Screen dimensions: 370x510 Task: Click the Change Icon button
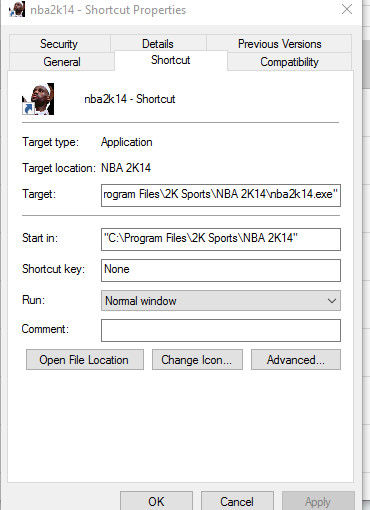point(197,360)
